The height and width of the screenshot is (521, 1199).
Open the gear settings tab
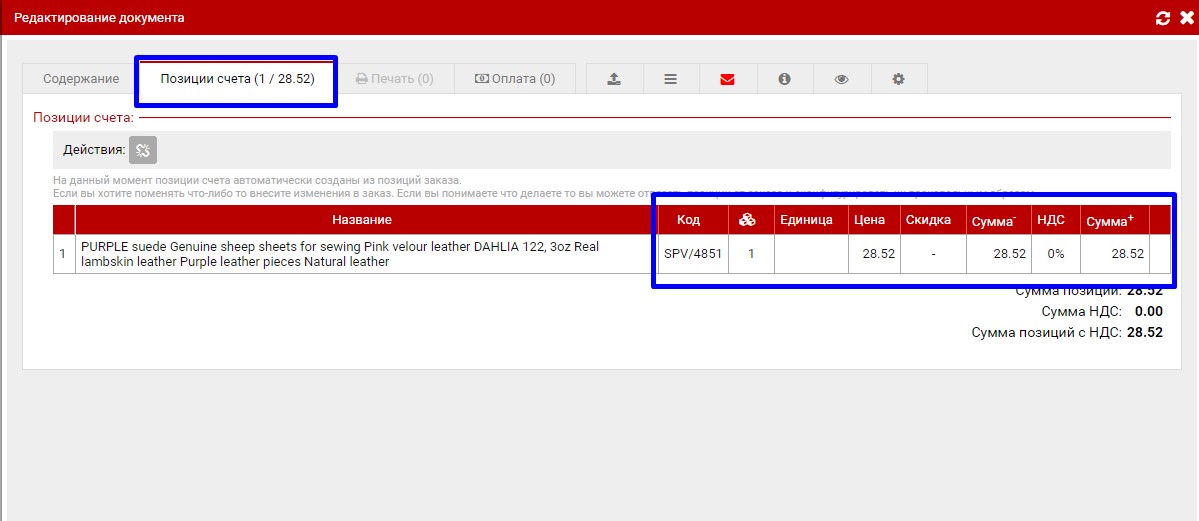pyautogui.click(x=898, y=79)
